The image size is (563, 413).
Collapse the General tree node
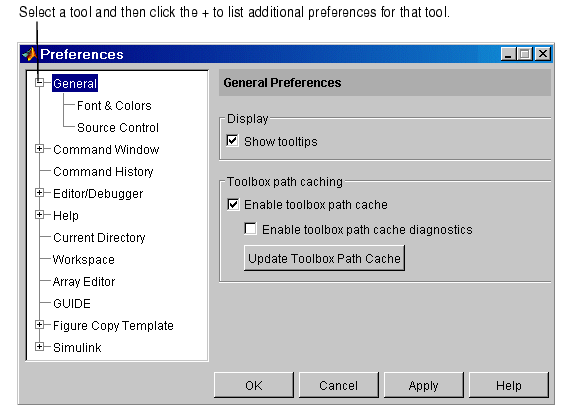[39, 83]
